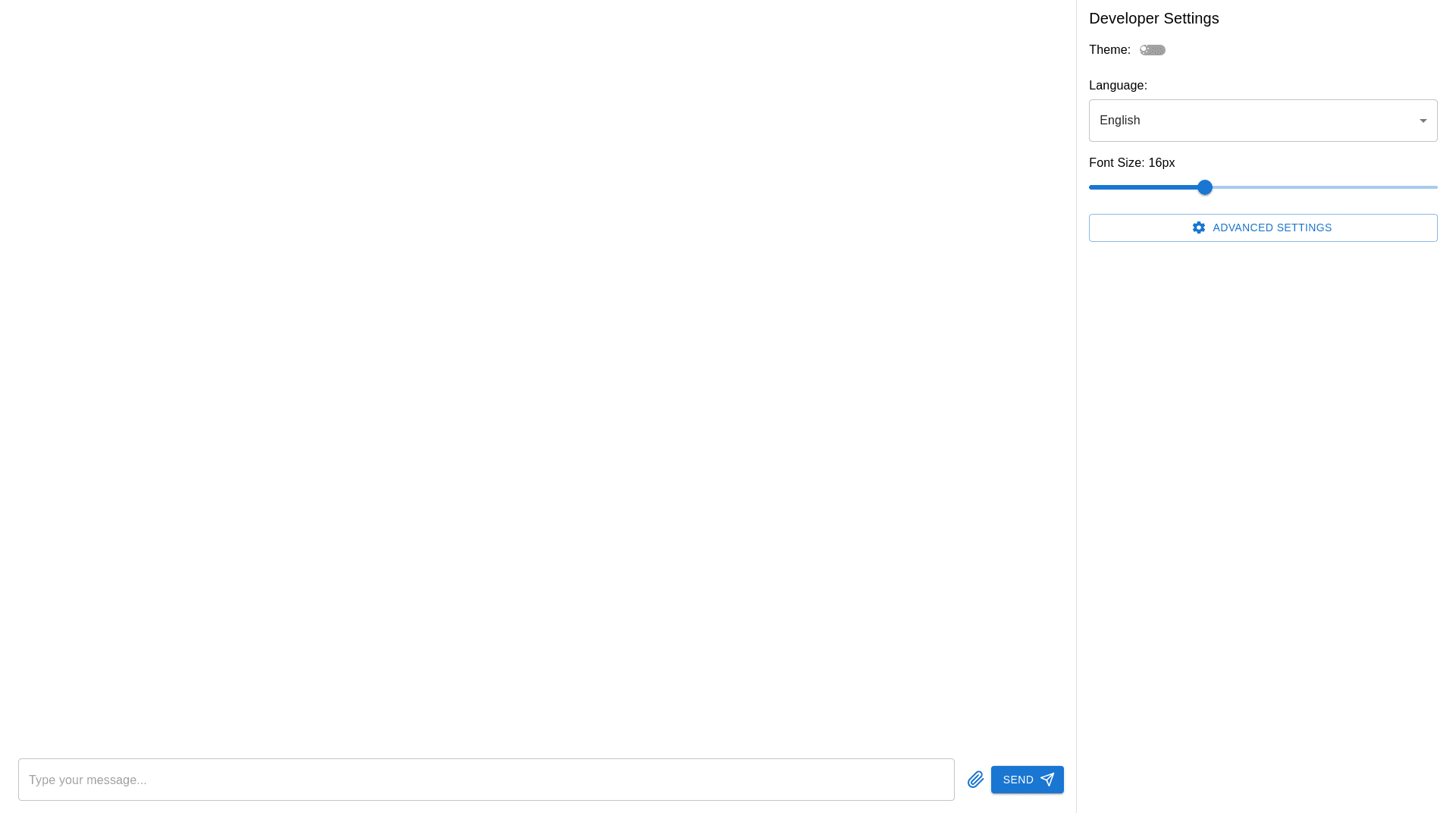Click the Developer Settings heading

[x=1153, y=18]
